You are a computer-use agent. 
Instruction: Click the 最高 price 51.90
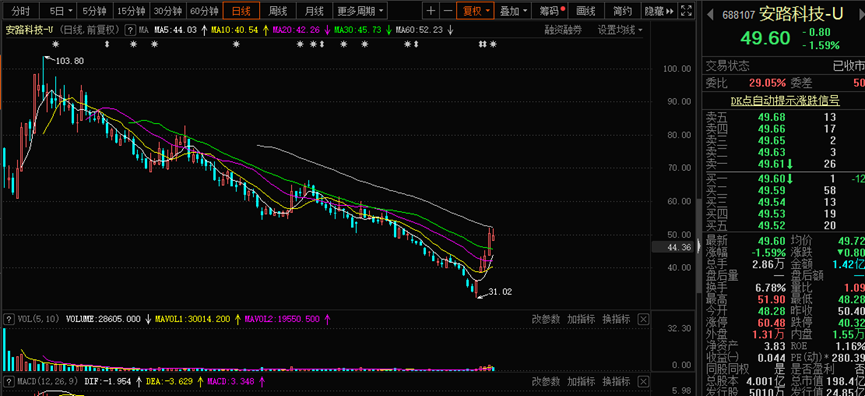coord(771,299)
